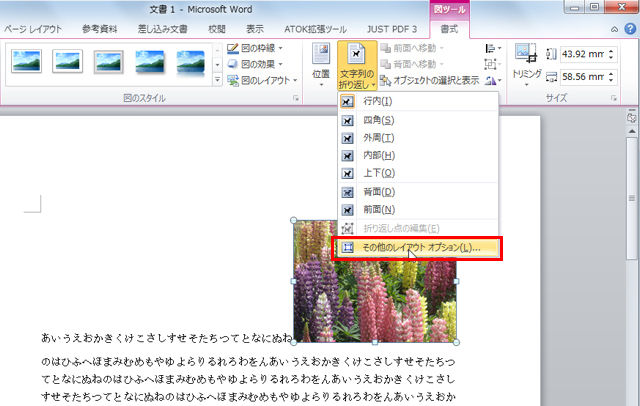Open the size group dialog launcher
Screen dimensions: 640x406
613,98
